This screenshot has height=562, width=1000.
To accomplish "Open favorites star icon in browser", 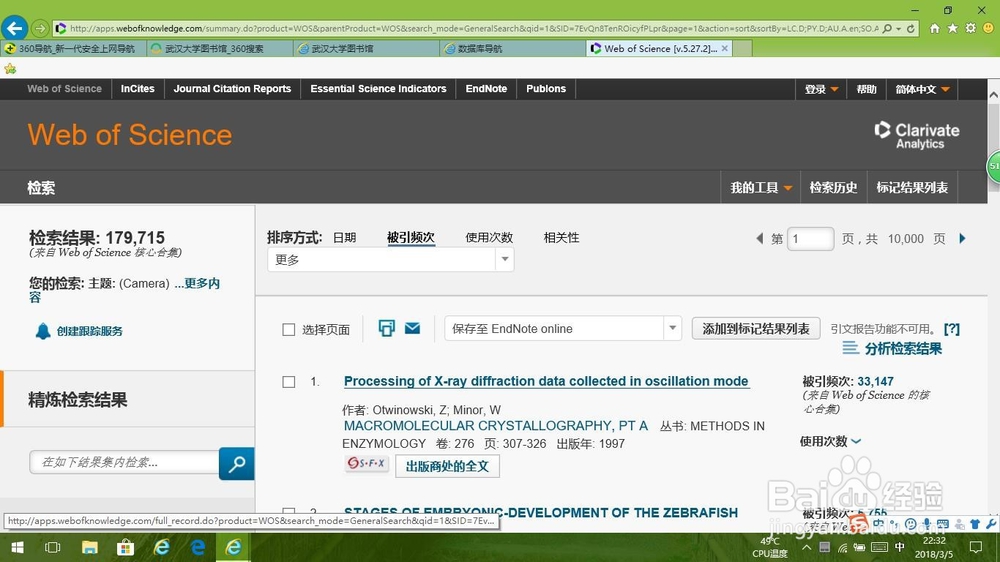I will 953,29.
